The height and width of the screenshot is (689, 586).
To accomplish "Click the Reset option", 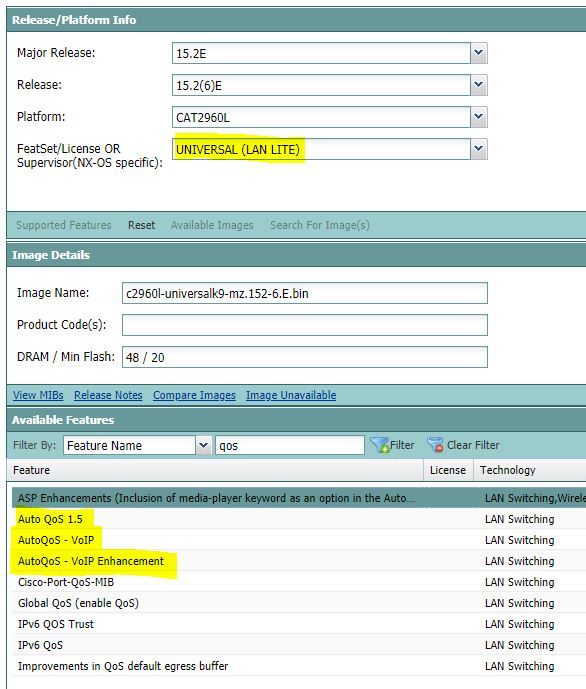I will tap(141, 225).
